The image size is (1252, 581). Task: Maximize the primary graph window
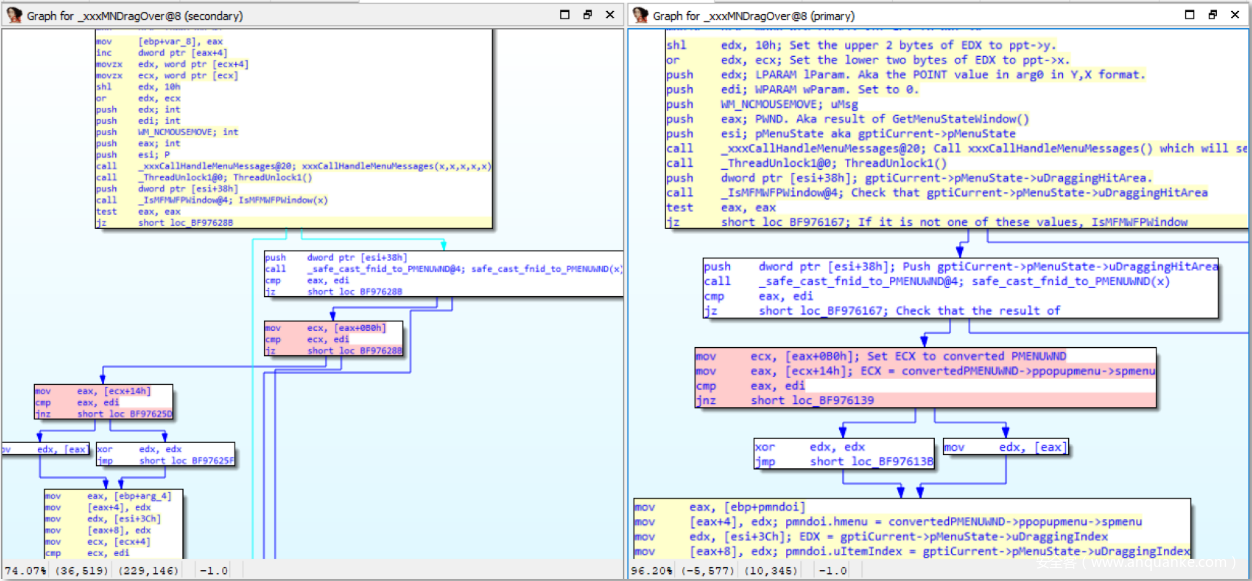coord(1188,15)
